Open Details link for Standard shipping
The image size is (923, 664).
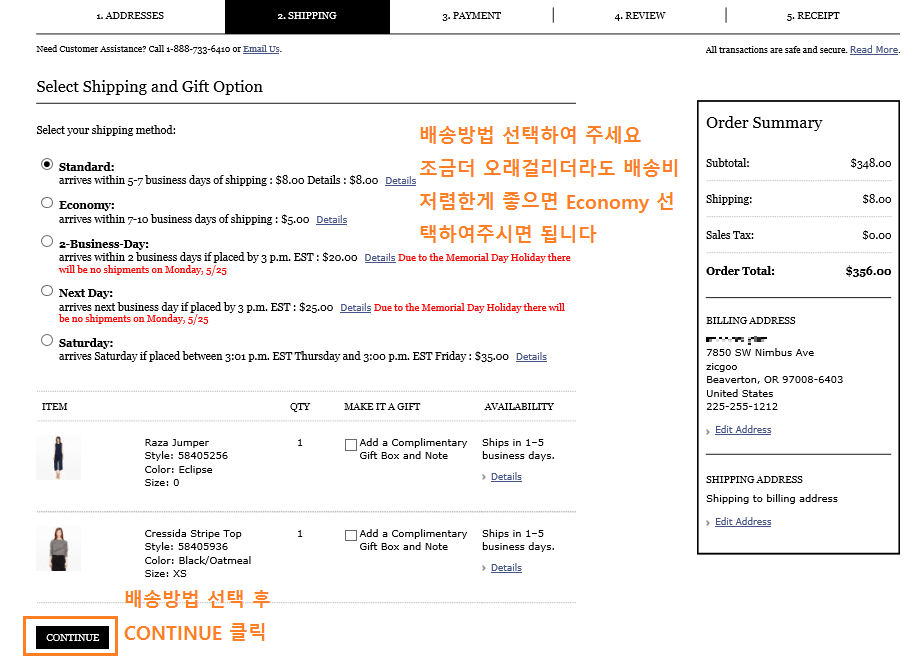400,181
